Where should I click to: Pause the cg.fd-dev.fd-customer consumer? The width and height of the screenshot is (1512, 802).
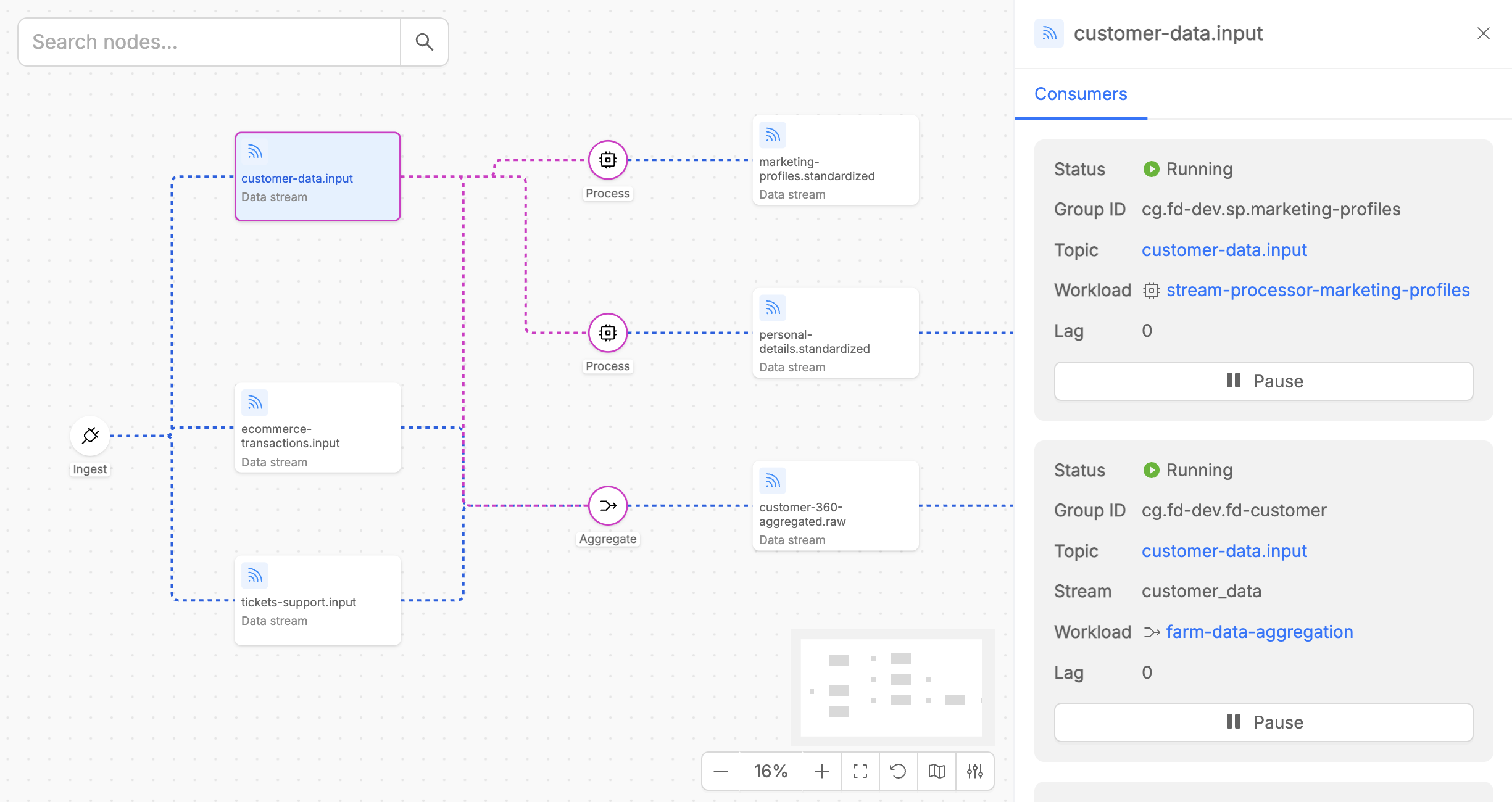point(1263,722)
